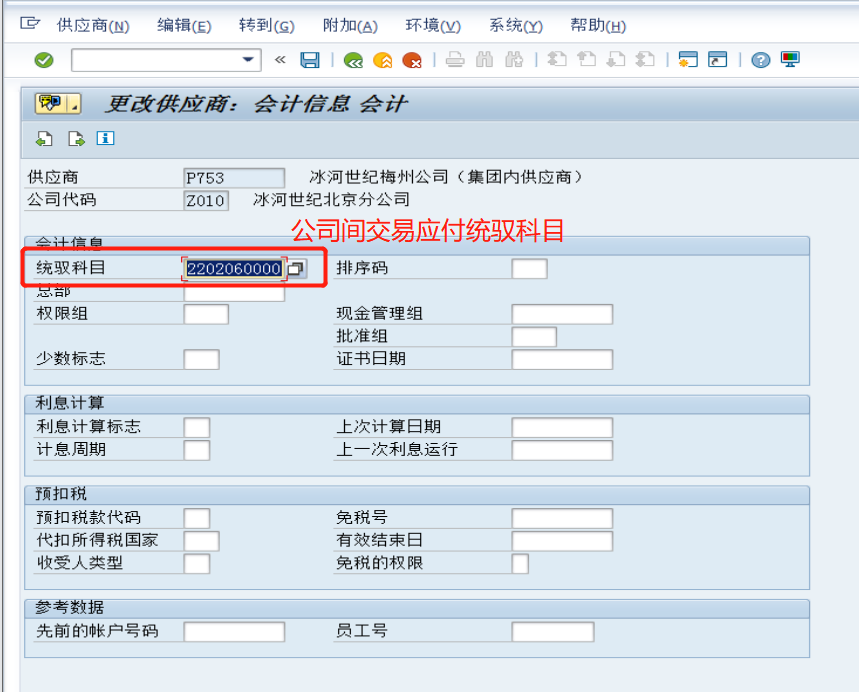The image size is (859, 692).
Task: Click the green checkmark Enter icon
Action: 44,60
